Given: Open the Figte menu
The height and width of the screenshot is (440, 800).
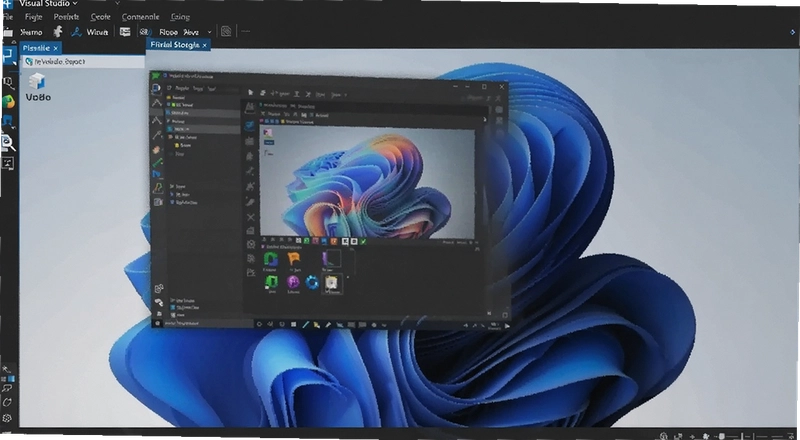Looking at the screenshot, I should click(33, 17).
